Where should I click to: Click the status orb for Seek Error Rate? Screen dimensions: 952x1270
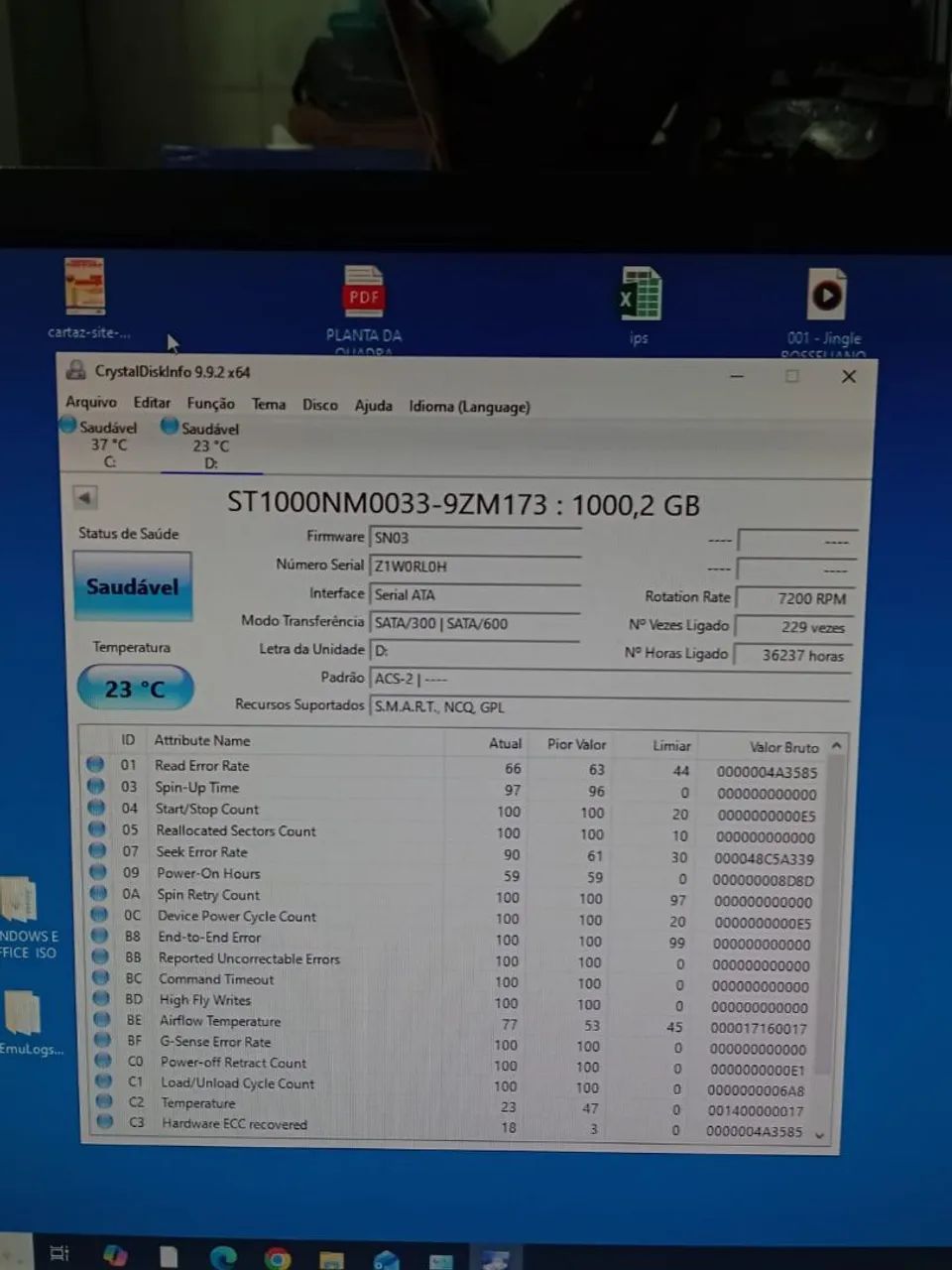[97, 850]
